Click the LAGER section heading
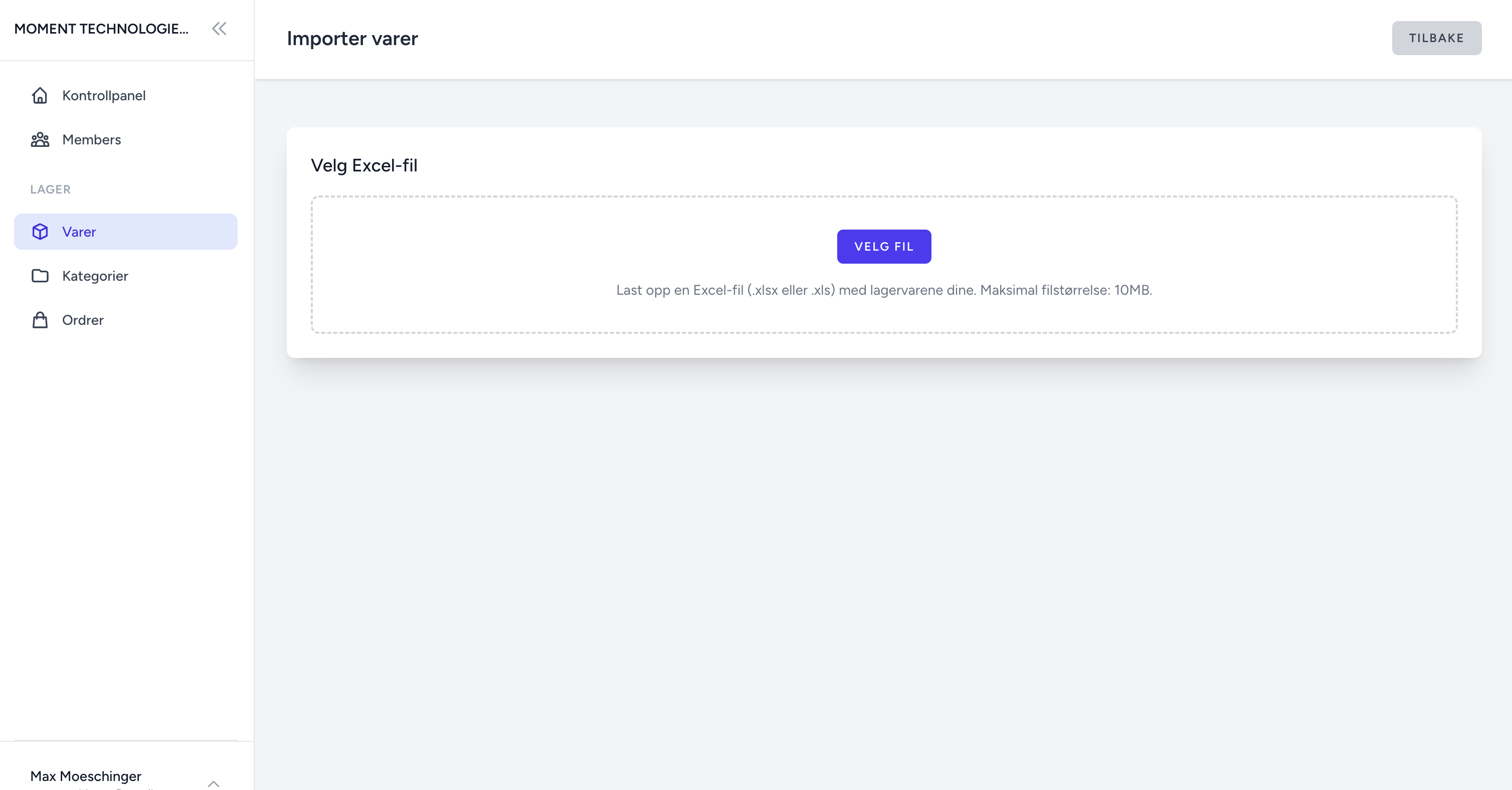This screenshot has height=790, width=1512. 51,189
